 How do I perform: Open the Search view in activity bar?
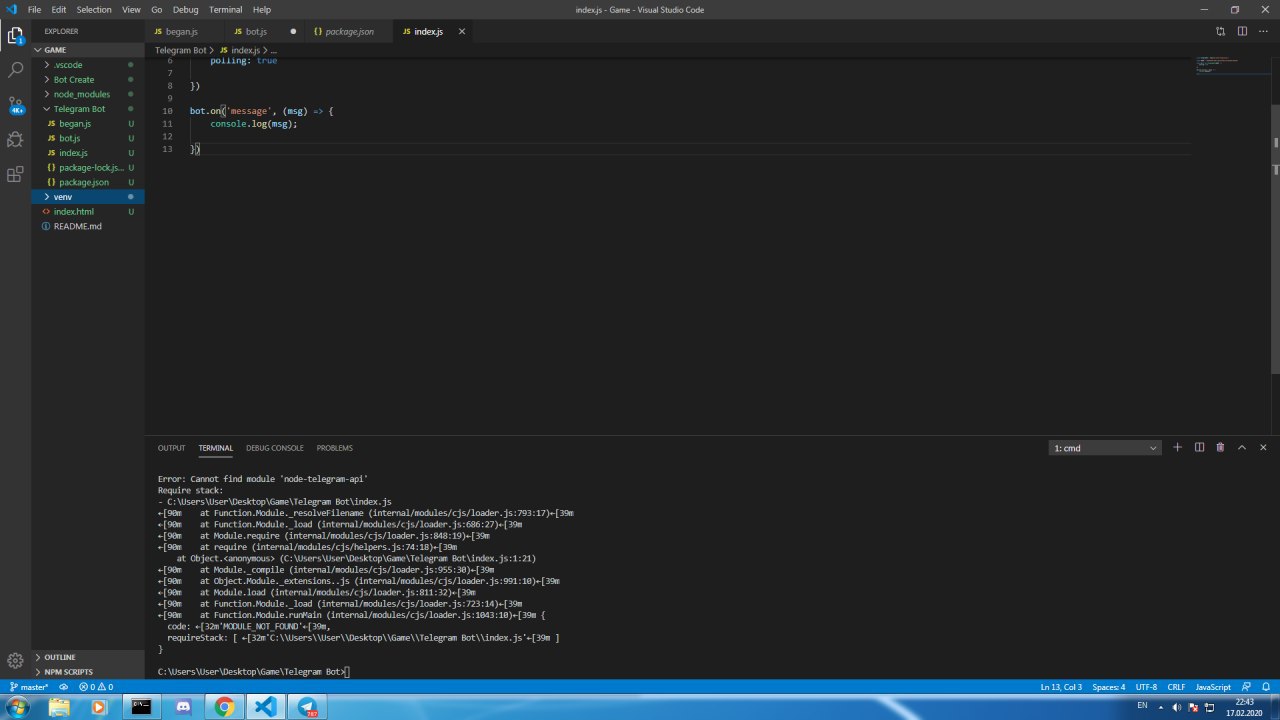[x=15, y=70]
